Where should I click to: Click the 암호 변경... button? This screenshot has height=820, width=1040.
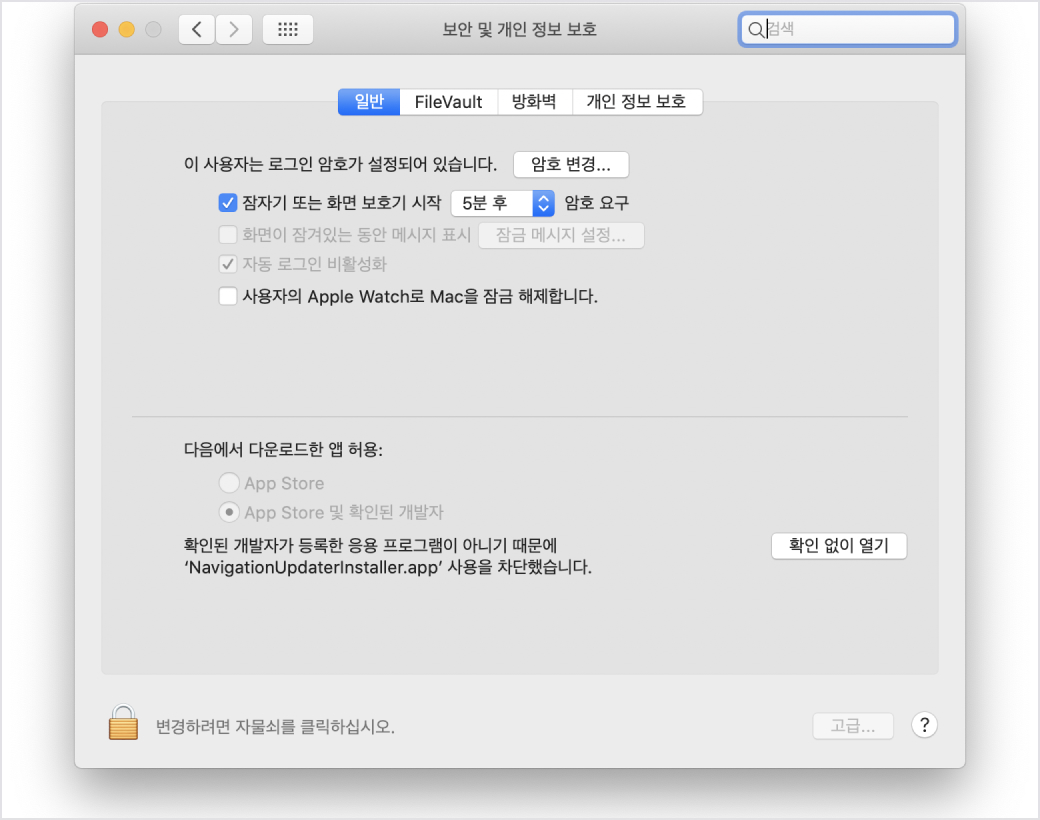[x=571, y=164]
